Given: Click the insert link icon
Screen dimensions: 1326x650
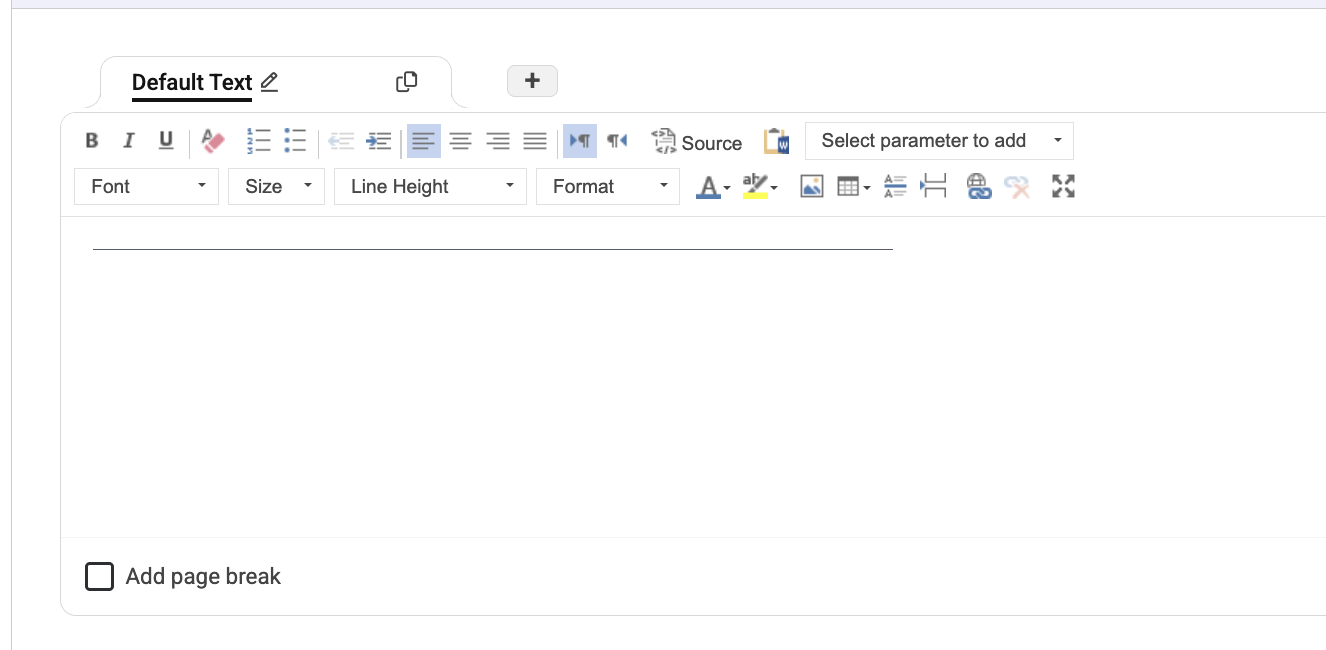Looking at the screenshot, I should tap(978, 186).
